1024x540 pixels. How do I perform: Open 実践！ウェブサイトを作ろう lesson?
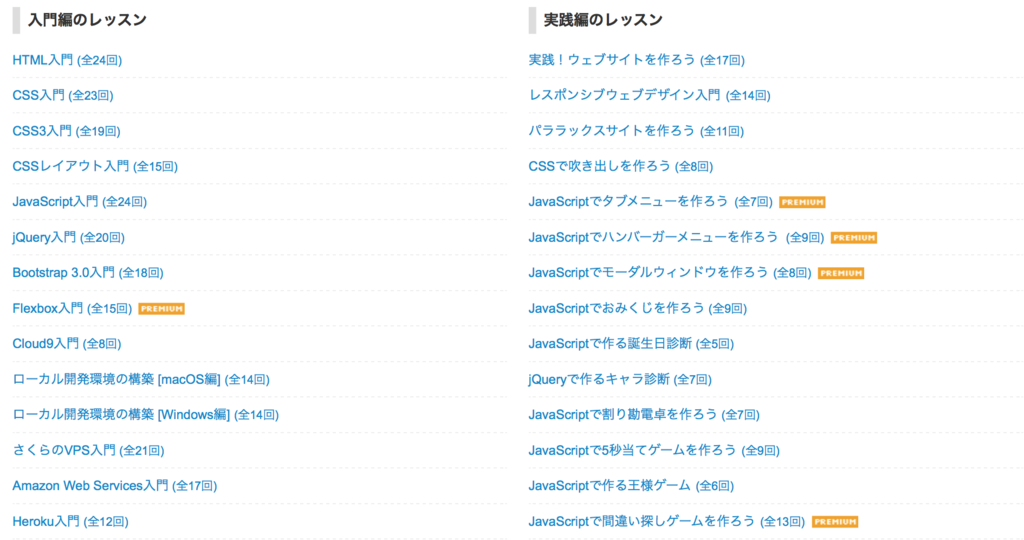pyautogui.click(x=637, y=60)
